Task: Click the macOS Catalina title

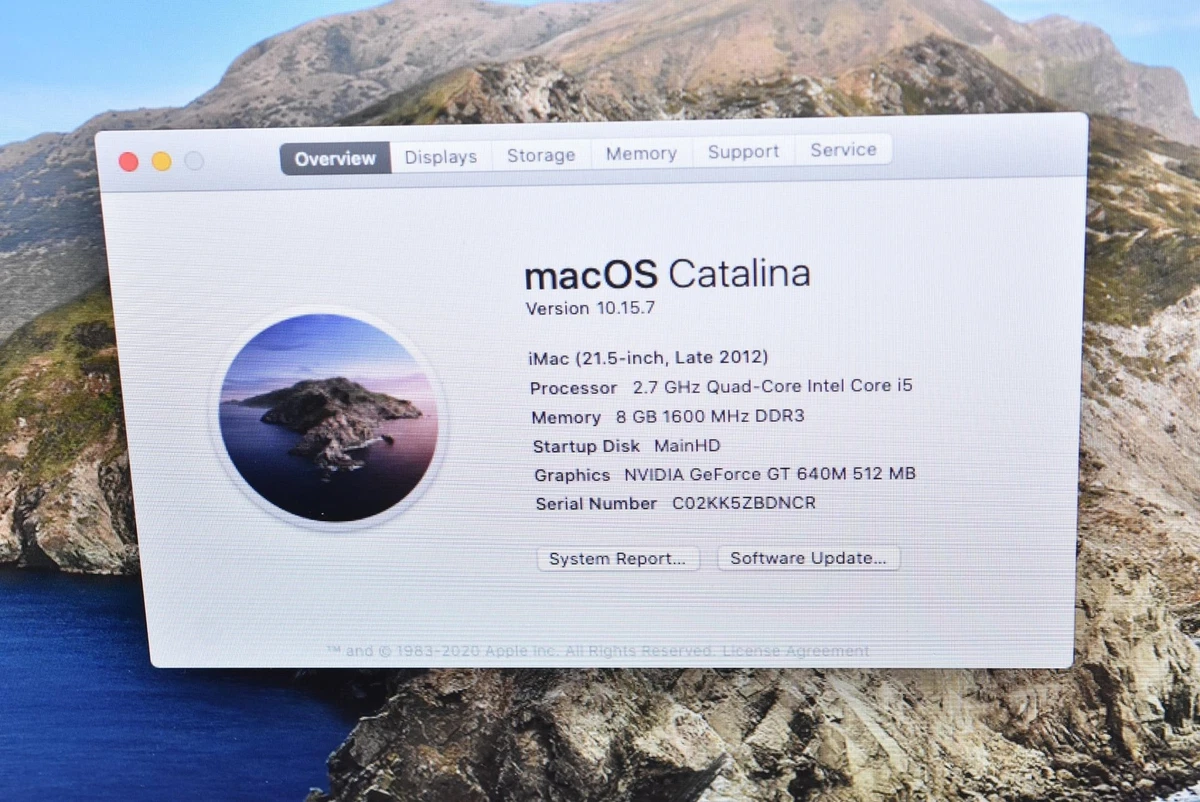Action: click(667, 274)
